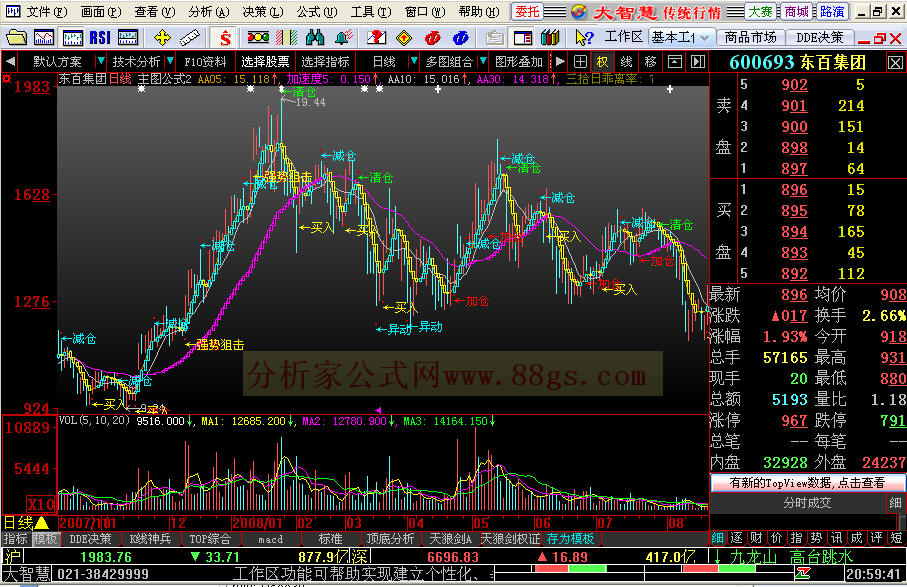Image resolution: width=907 pixels, height=587 pixels.
Task: Click the window layout panel icon
Action: click(x=522, y=38)
